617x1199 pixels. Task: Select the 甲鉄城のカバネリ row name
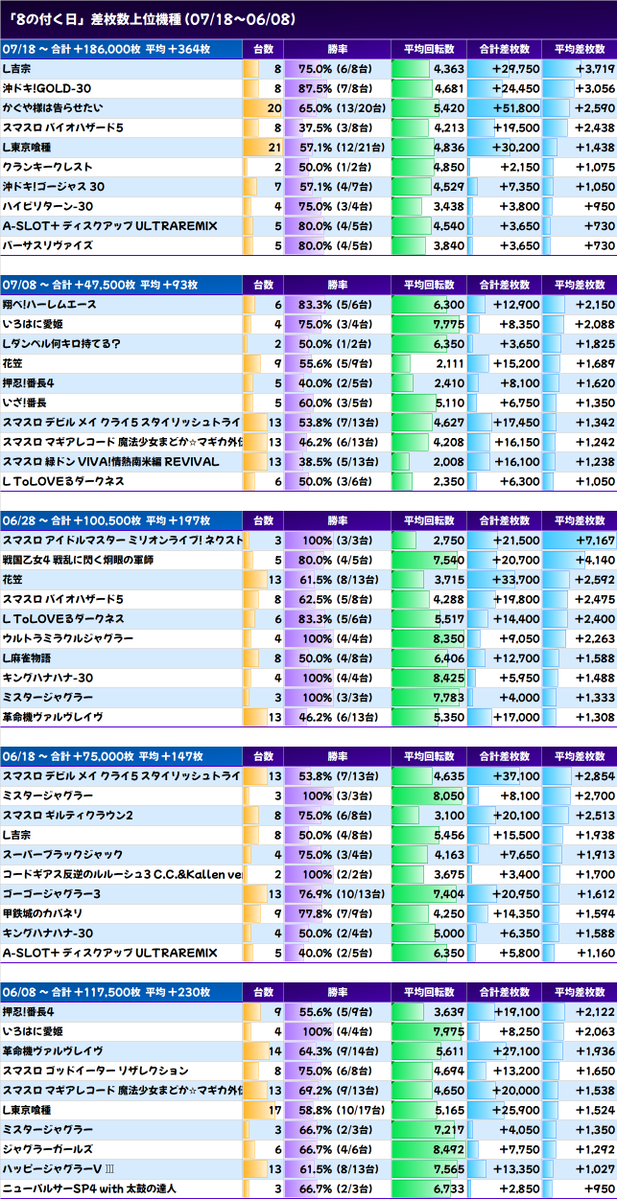43,913
